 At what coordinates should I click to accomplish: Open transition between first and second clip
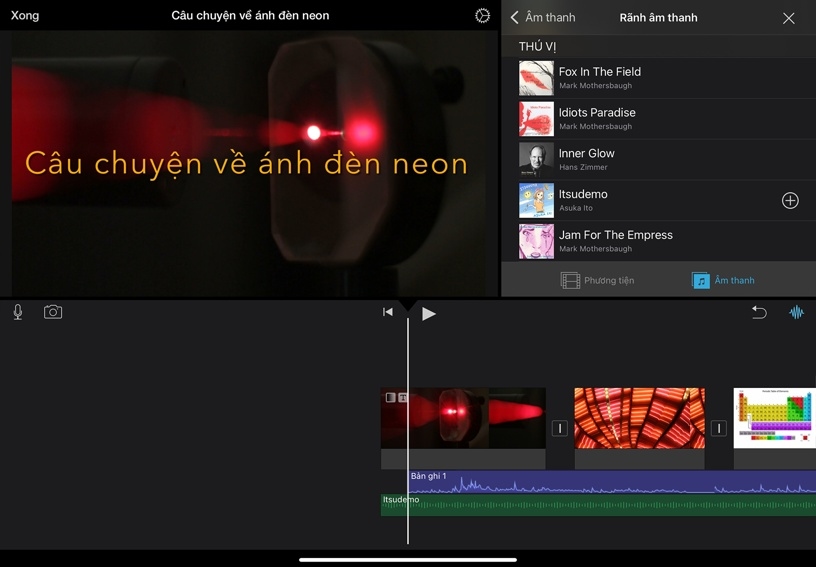pos(560,428)
